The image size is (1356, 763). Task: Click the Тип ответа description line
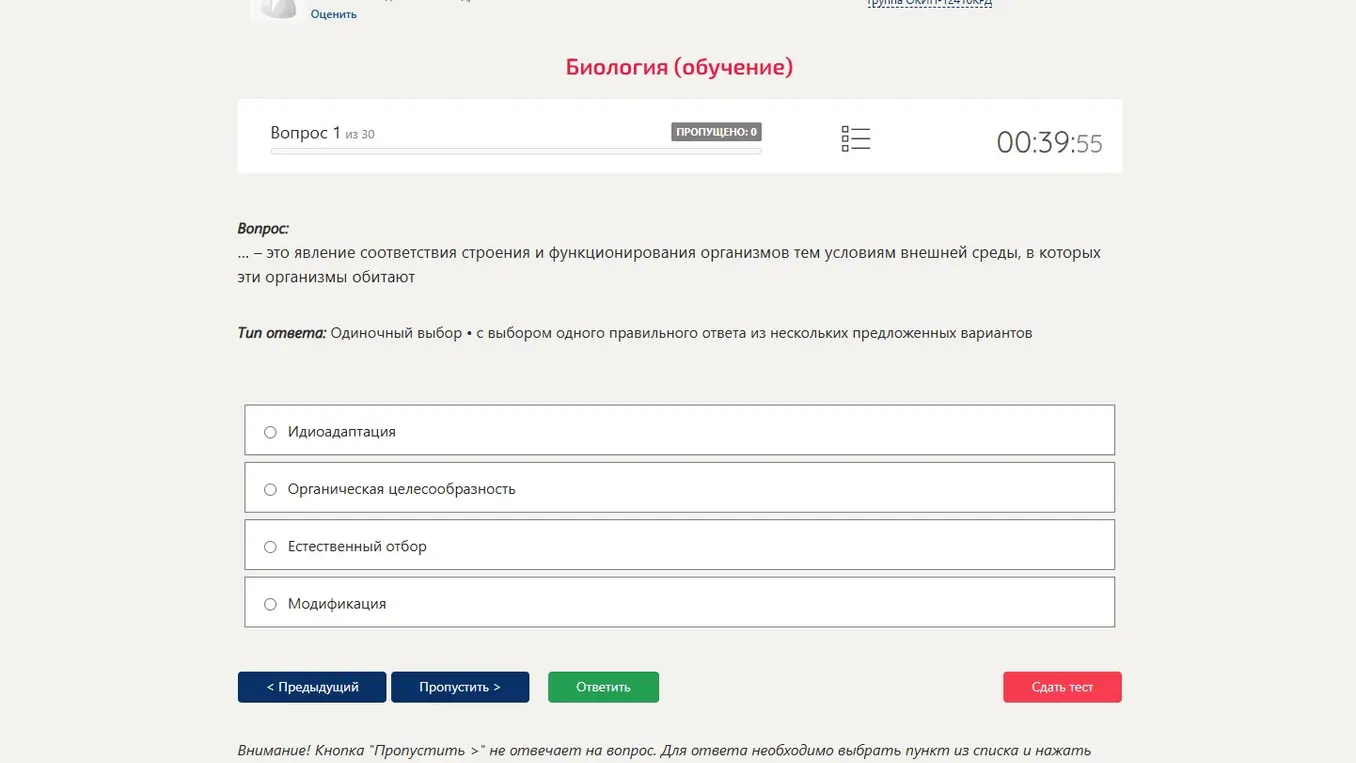click(x=635, y=333)
